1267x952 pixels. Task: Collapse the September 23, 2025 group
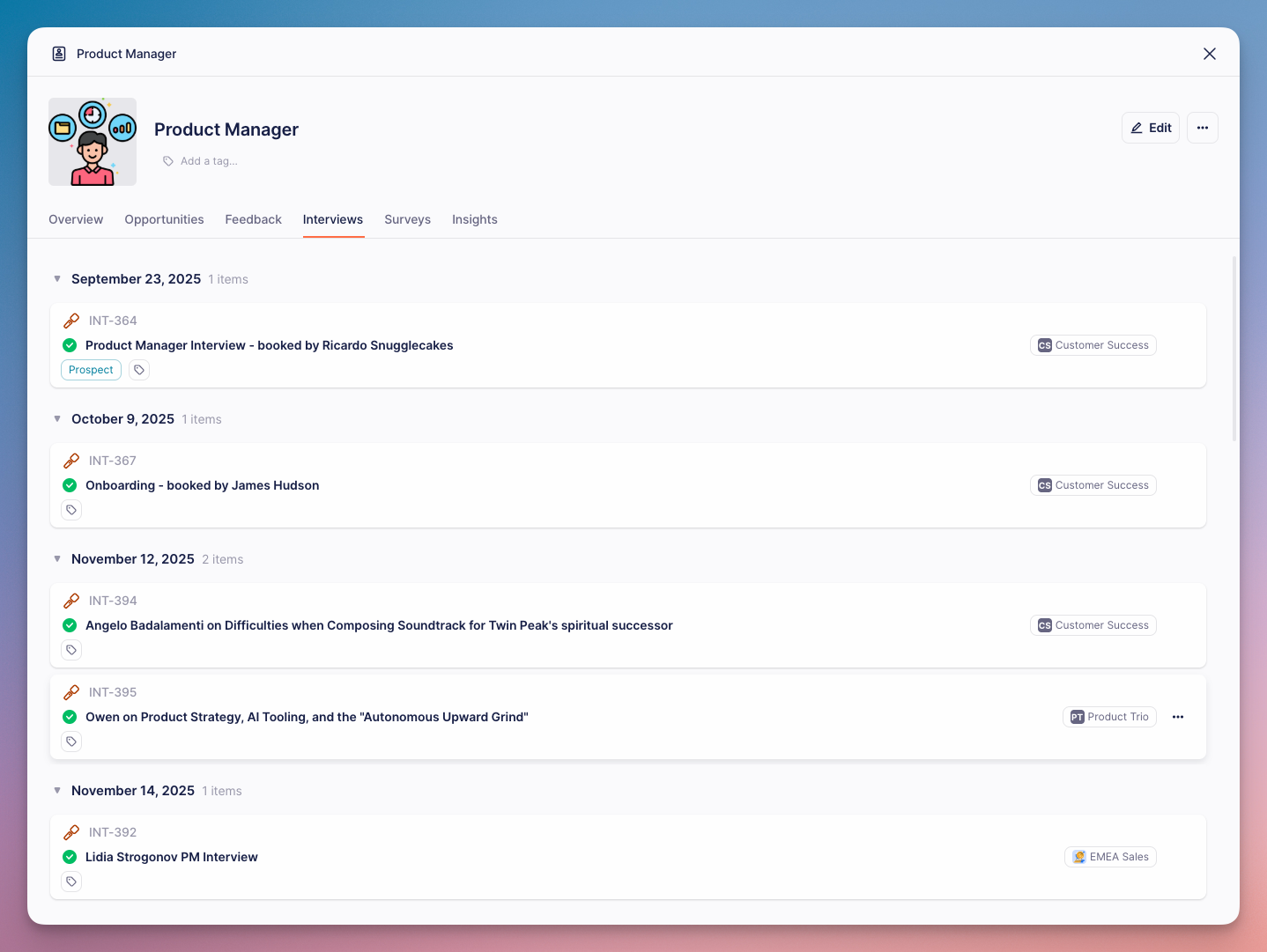click(x=57, y=279)
